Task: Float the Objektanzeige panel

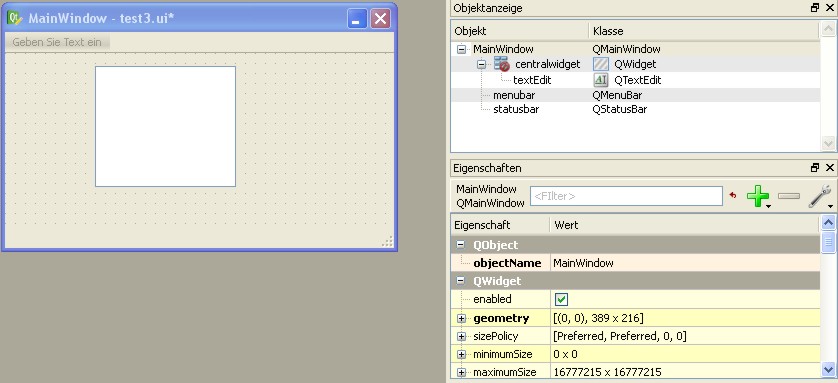Action: 814,7
